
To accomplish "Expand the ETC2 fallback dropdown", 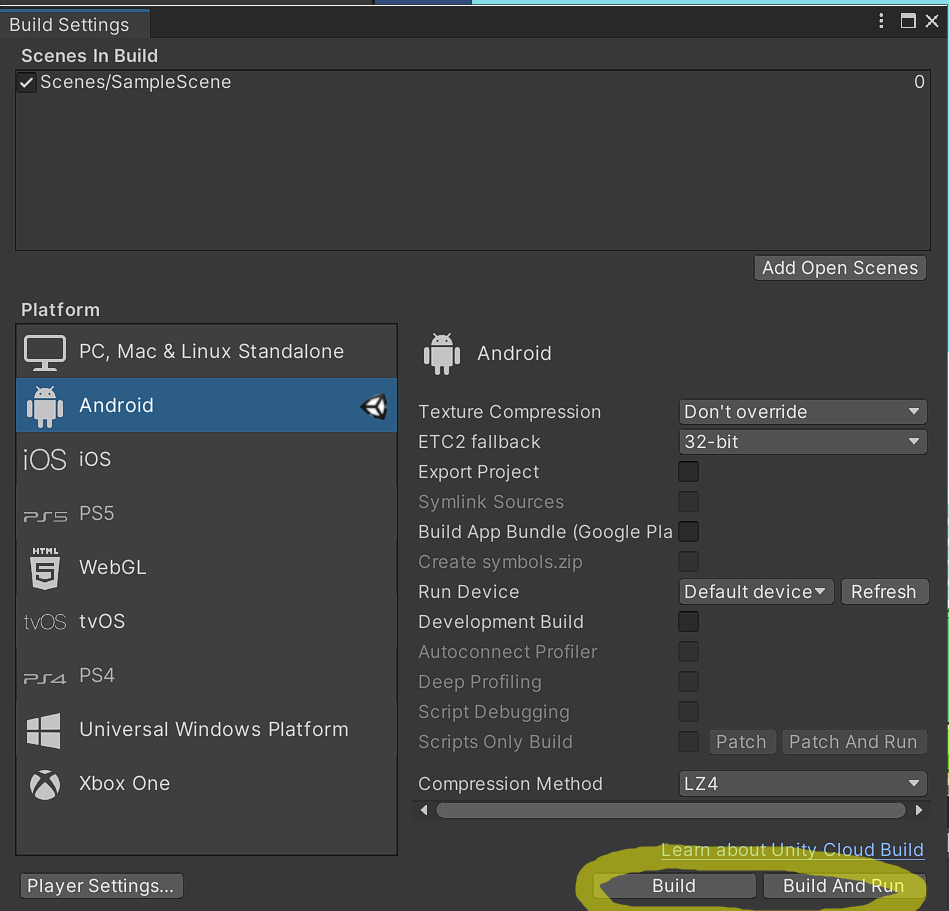I will pyautogui.click(x=802, y=442).
